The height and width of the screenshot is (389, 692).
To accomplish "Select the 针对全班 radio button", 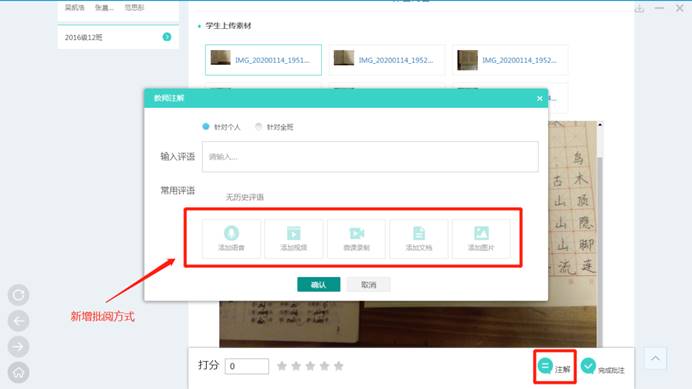I will [x=259, y=127].
